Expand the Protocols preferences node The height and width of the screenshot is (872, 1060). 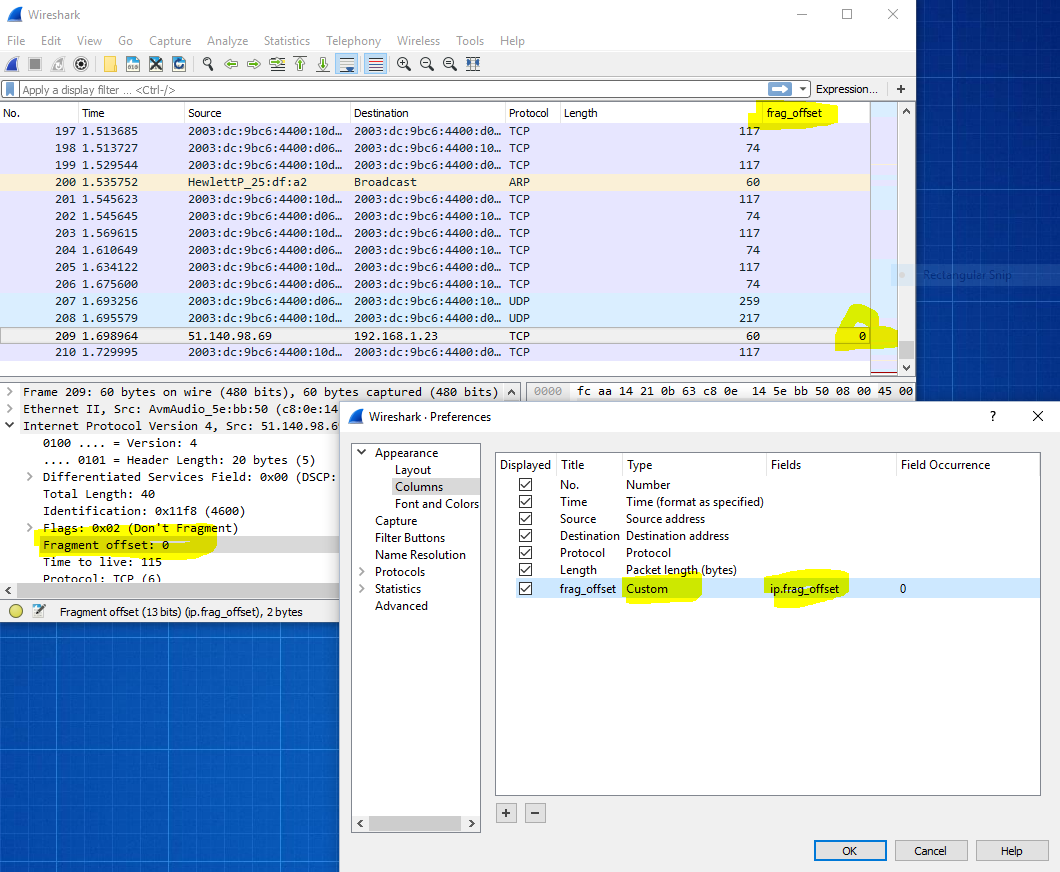(x=362, y=572)
